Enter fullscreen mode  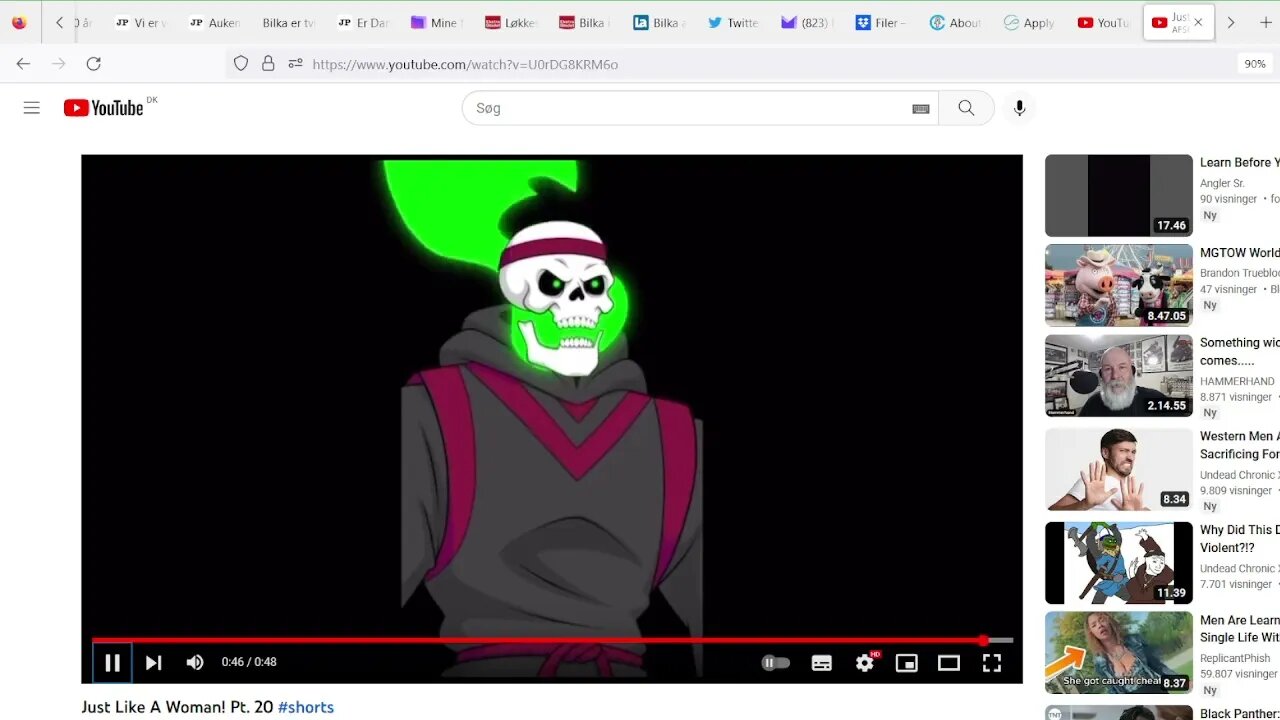[x=991, y=662]
